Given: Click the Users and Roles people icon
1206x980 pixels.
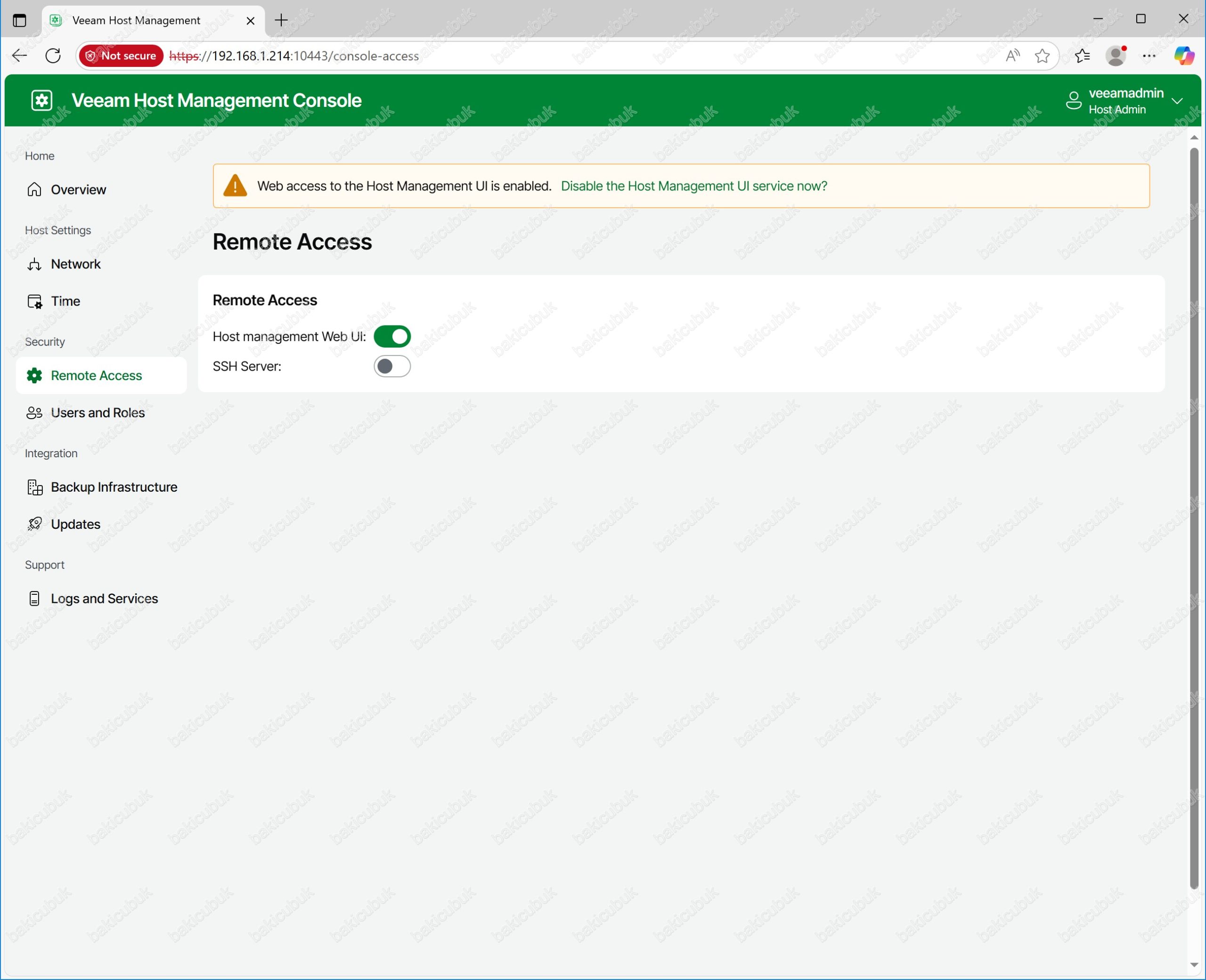Looking at the screenshot, I should point(34,413).
